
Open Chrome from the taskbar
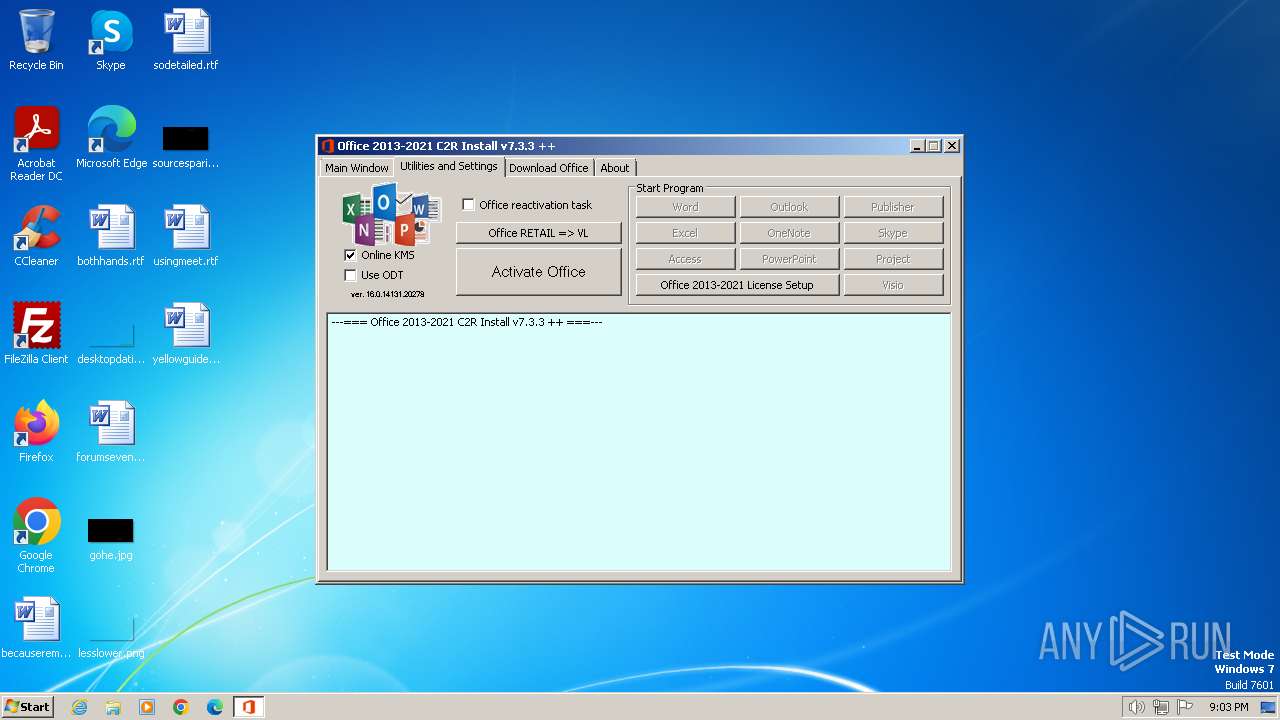(181, 707)
